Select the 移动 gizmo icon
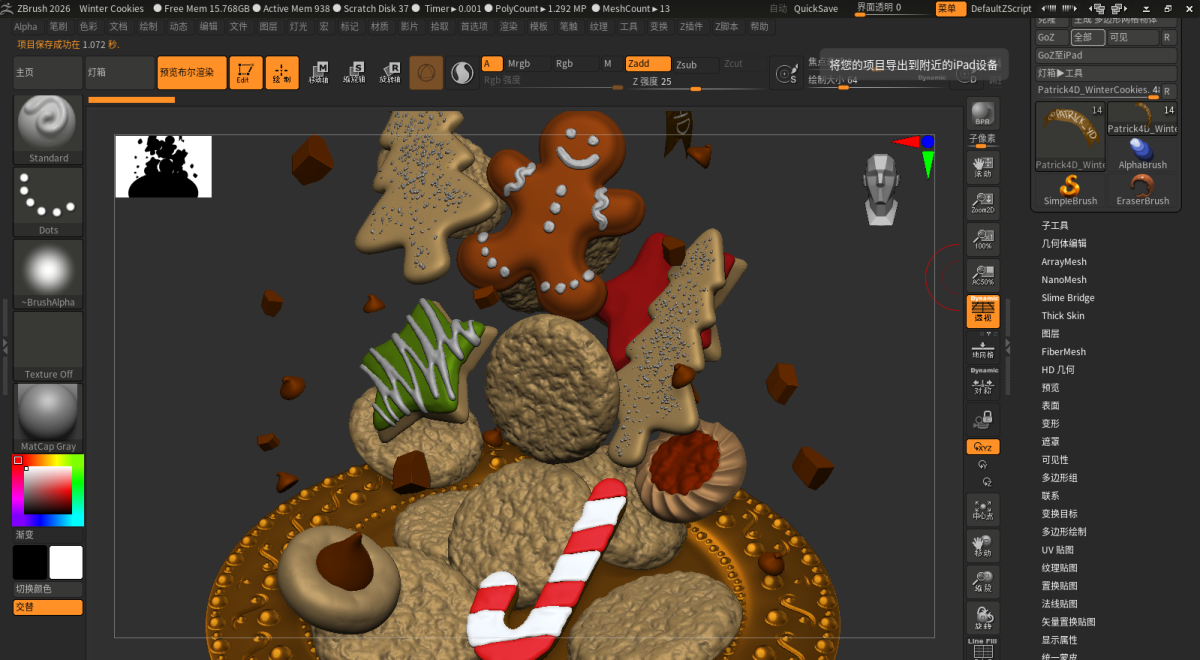Image resolution: width=1200 pixels, height=660 pixels. [x=983, y=545]
